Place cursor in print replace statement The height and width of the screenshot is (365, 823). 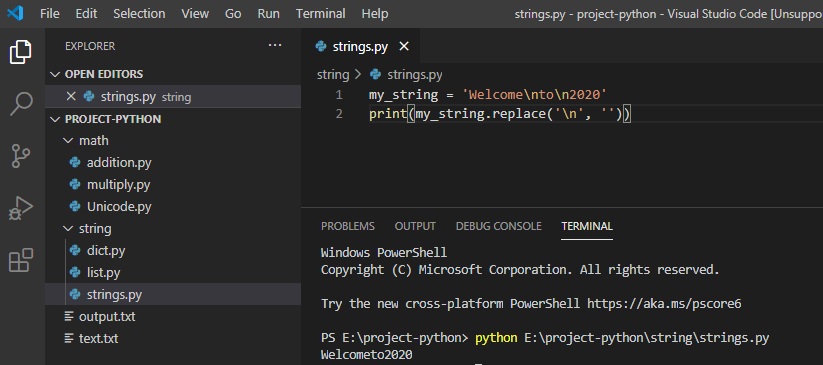500,113
